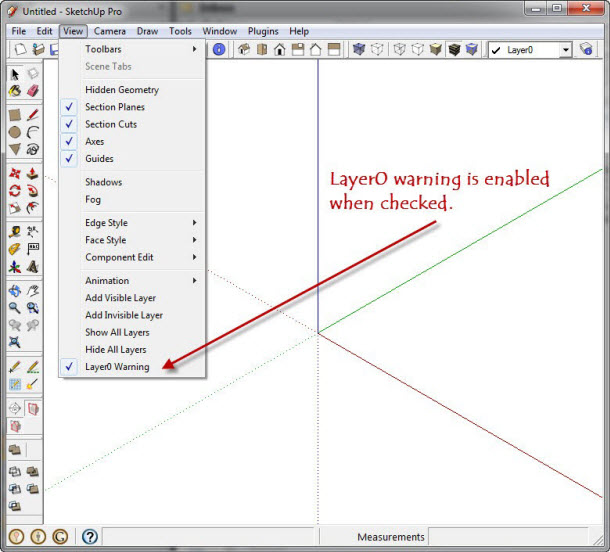Choose the Axes tool icon

coord(15,266)
